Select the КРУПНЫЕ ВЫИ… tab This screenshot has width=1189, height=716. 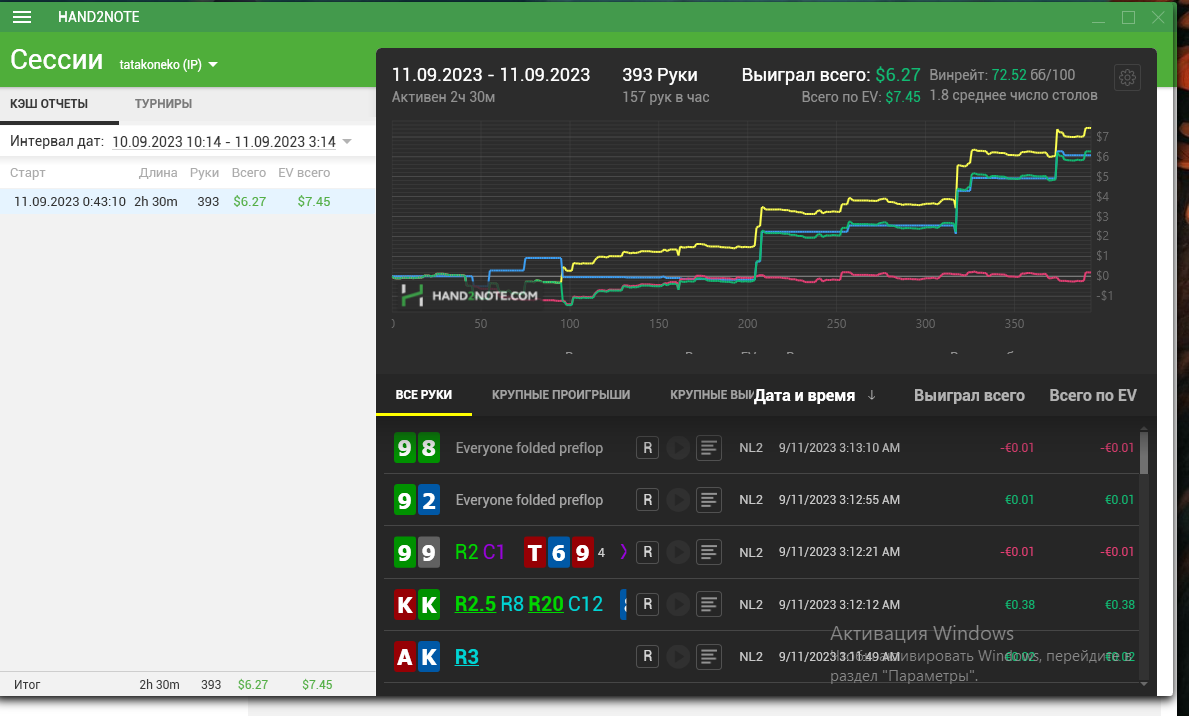coord(711,394)
